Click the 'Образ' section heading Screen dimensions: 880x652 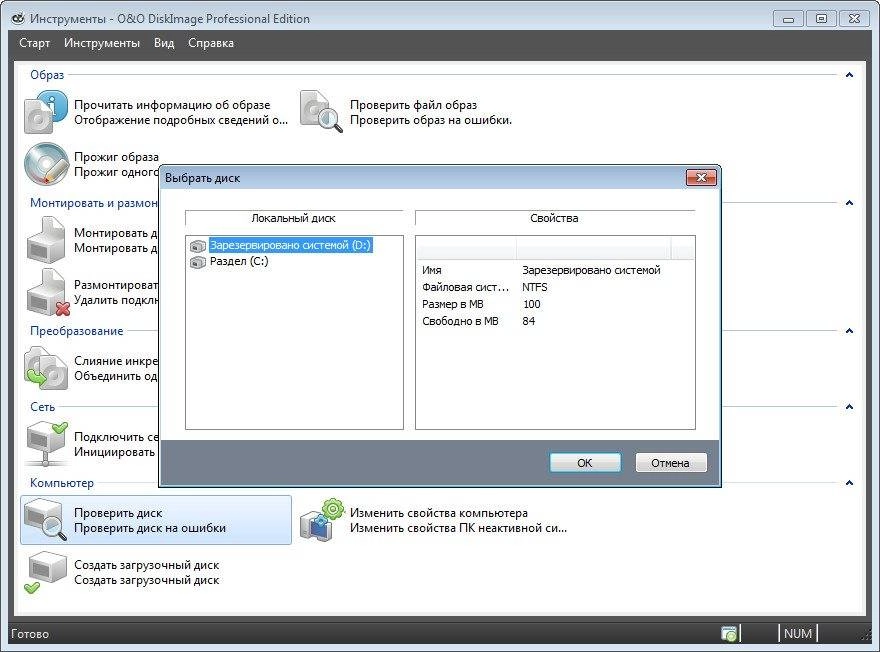click(x=47, y=75)
